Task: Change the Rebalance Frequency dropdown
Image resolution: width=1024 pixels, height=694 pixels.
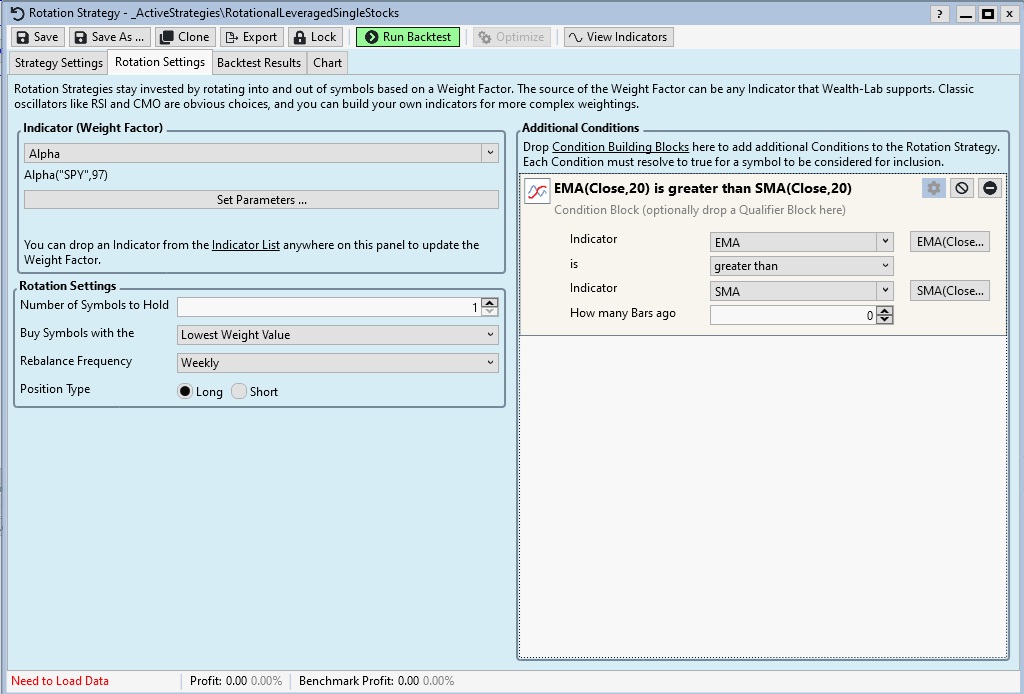Action: tap(338, 363)
